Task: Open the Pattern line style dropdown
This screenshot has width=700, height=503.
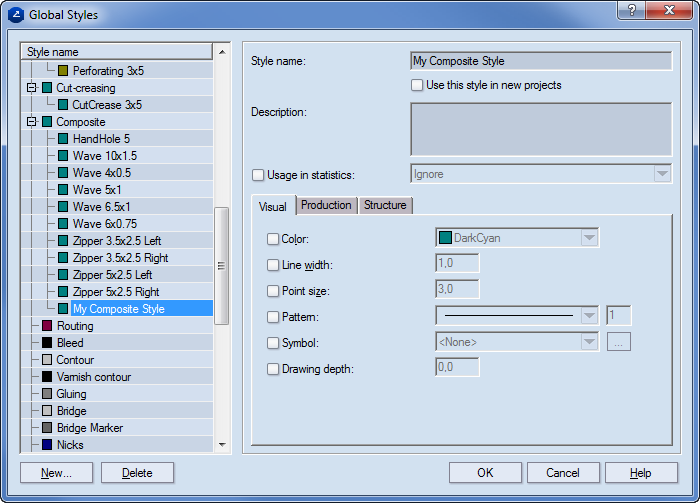Action: [x=589, y=316]
